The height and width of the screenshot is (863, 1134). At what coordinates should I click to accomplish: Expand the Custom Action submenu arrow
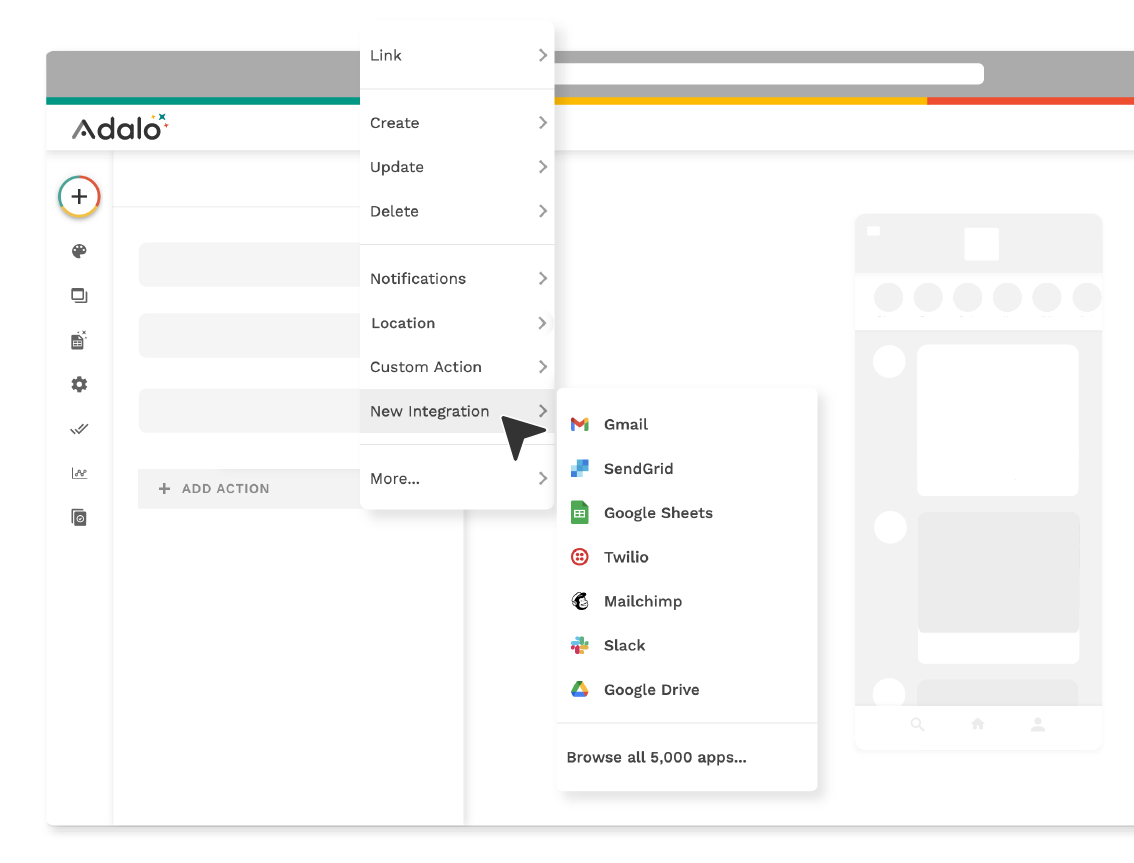click(542, 367)
